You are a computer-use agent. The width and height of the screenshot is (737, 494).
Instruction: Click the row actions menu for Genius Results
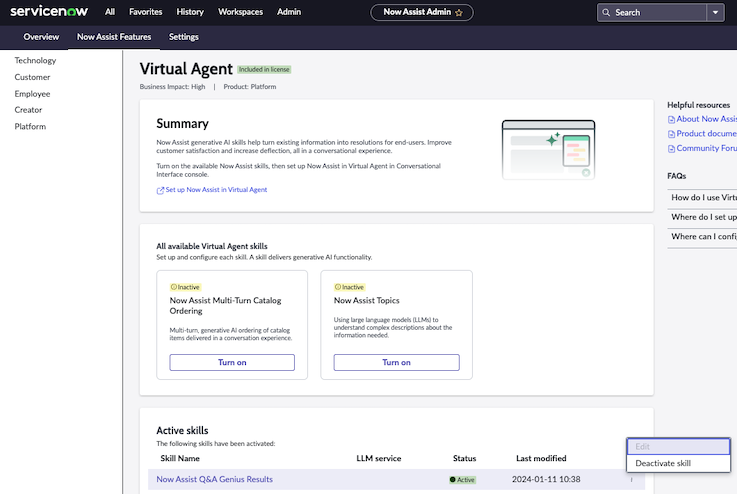point(631,480)
